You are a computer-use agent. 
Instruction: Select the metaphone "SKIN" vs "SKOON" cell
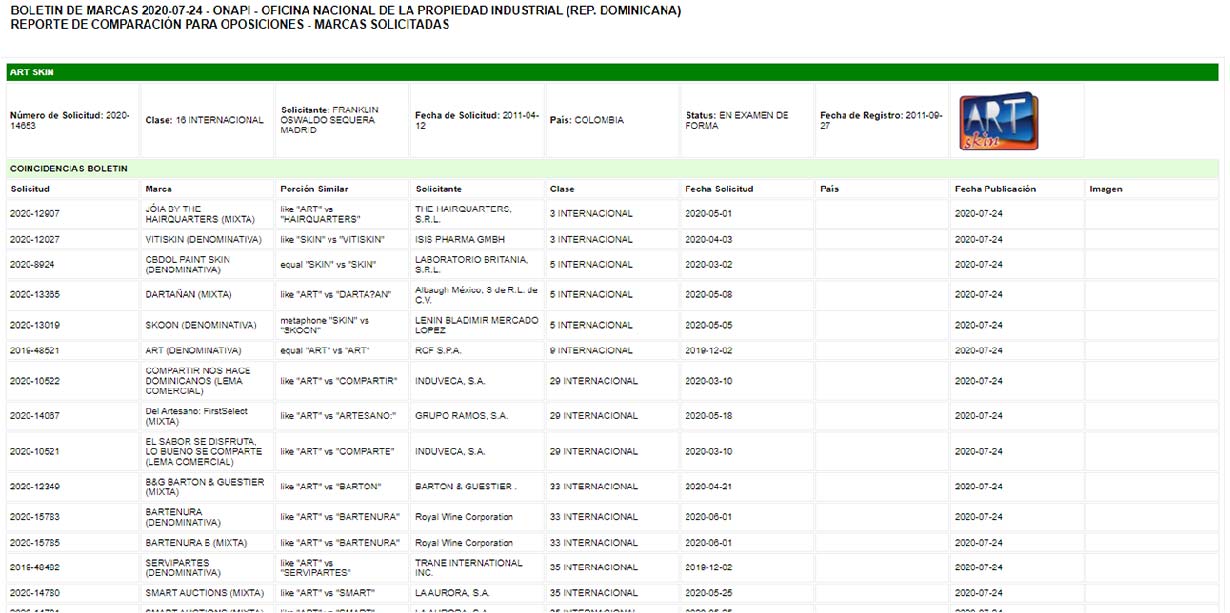pyautogui.click(x=325, y=325)
